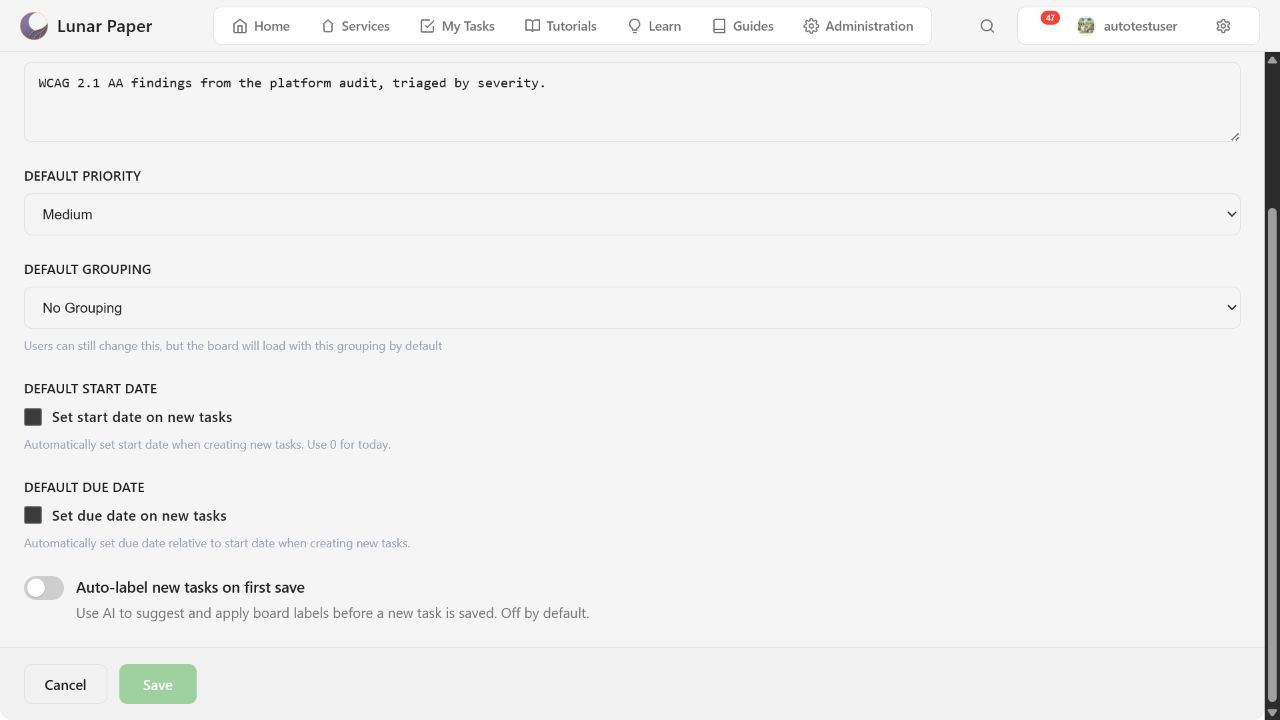Viewport: 1280px width, 720px height.
Task: Open the Learn navigation item
Action: click(x=654, y=26)
